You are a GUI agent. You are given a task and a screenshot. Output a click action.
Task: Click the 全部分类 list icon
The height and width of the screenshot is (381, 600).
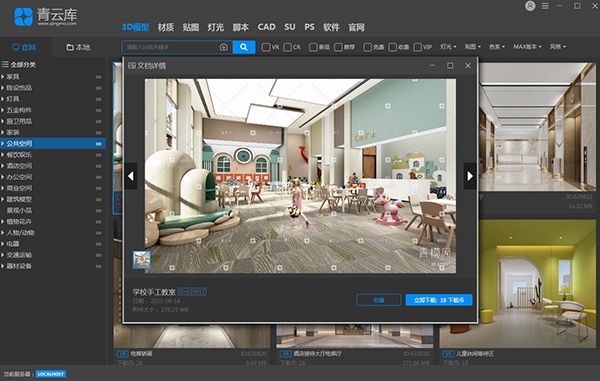click(5, 64)
